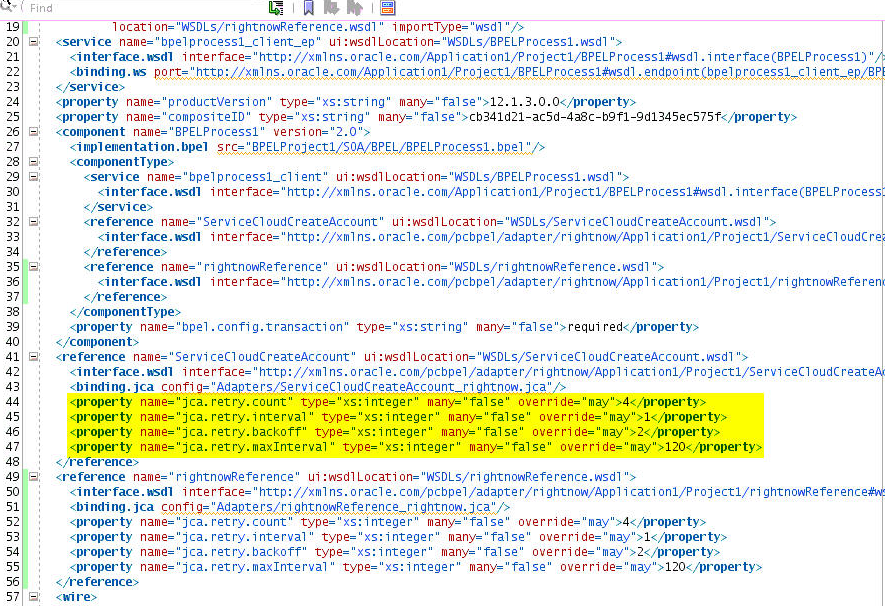Click the jca.retry.maxInterval name on line 55
This screenshot has height=606, width=885.
click(x=255, y=567)
